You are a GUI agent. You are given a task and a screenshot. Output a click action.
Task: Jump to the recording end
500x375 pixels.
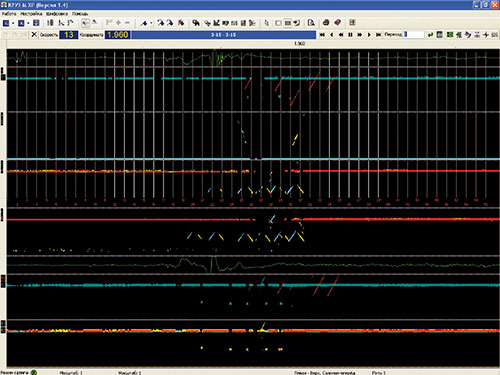[x=379, y=35]
